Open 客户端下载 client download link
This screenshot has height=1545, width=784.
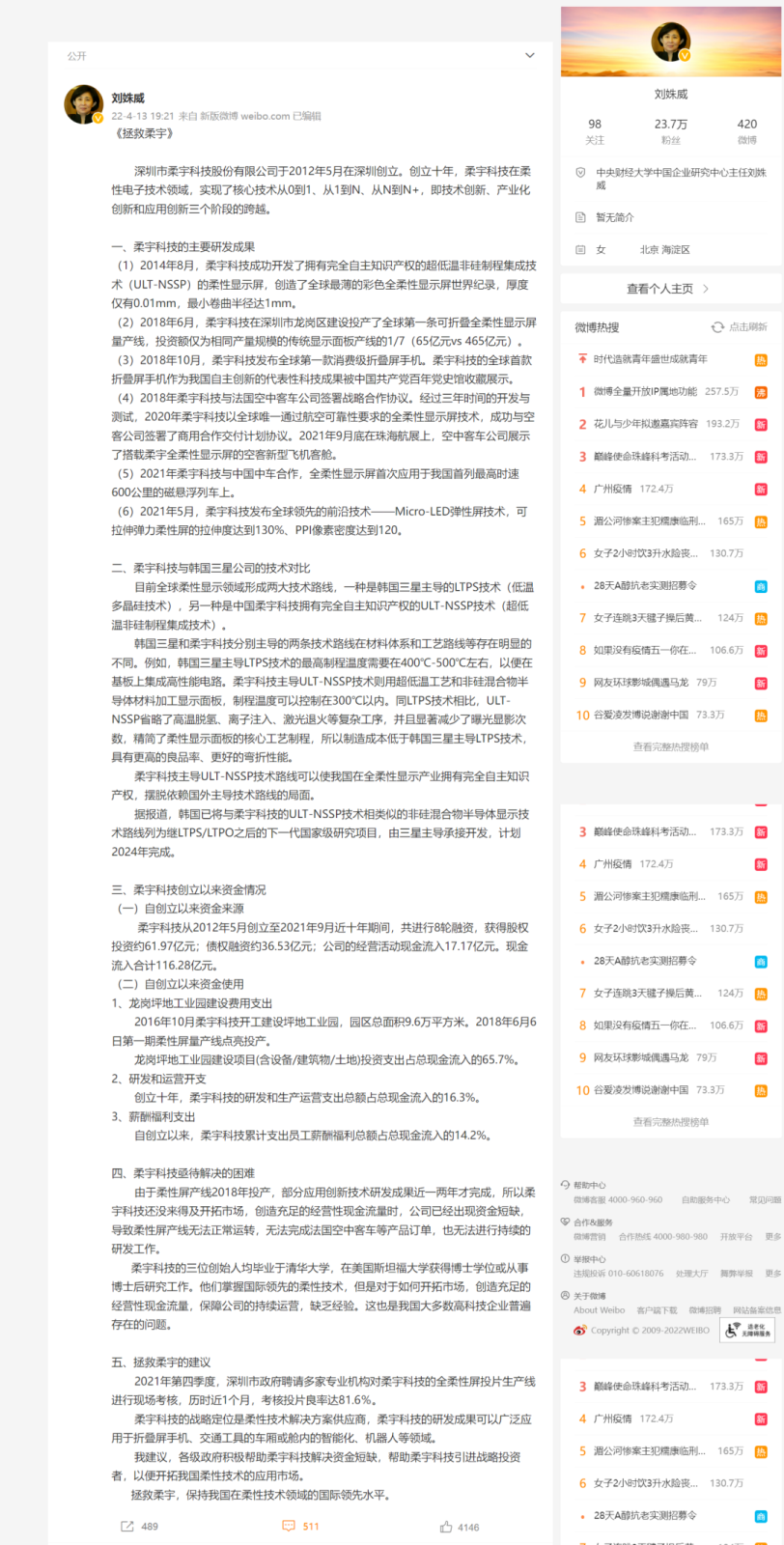pos(657,1310)
